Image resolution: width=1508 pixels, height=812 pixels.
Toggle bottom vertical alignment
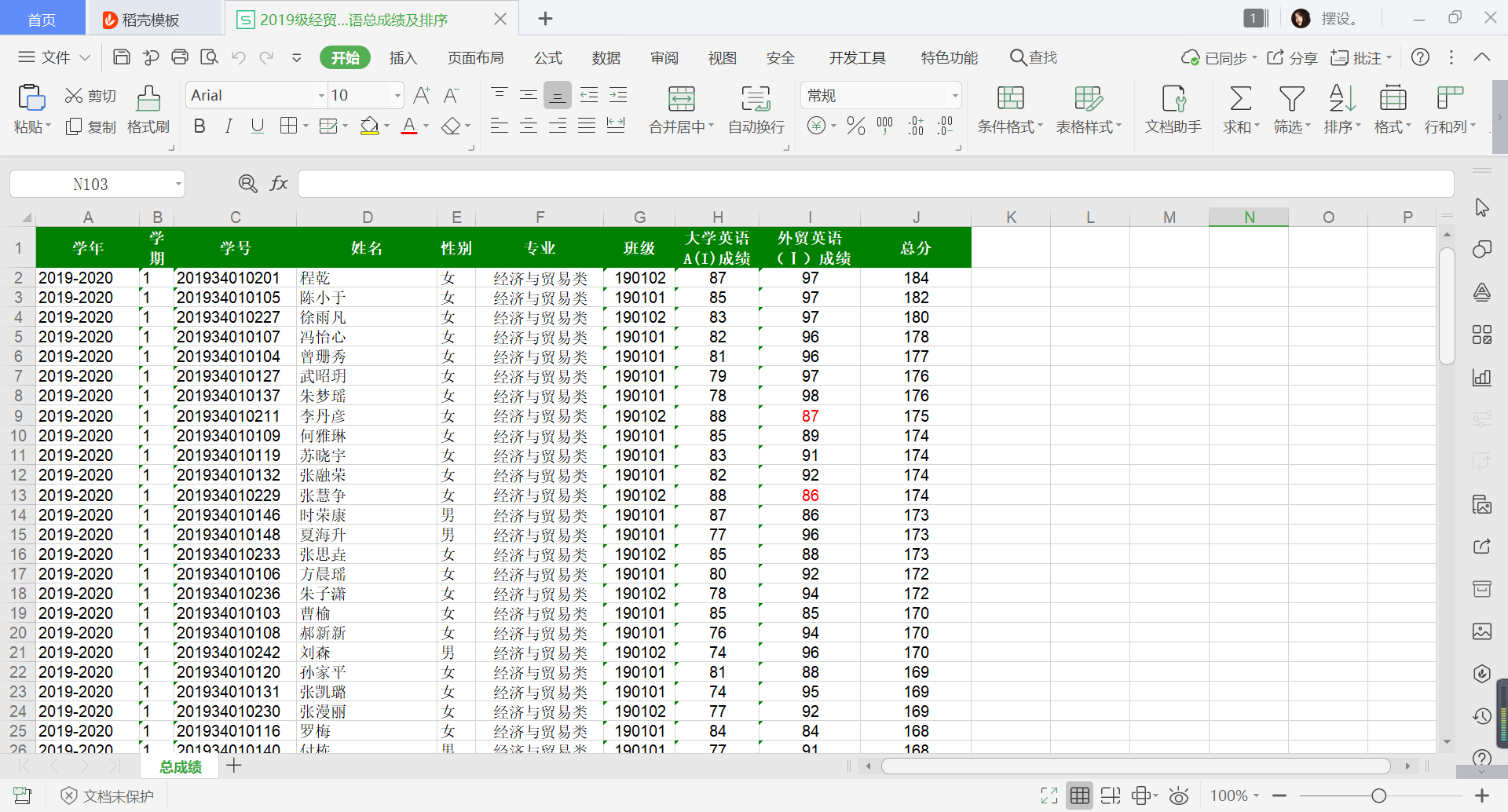pos(558,96)
